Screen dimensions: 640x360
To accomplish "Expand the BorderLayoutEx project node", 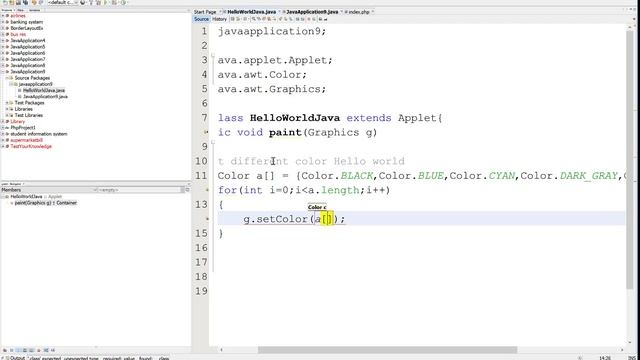I will tap(3, 28).
